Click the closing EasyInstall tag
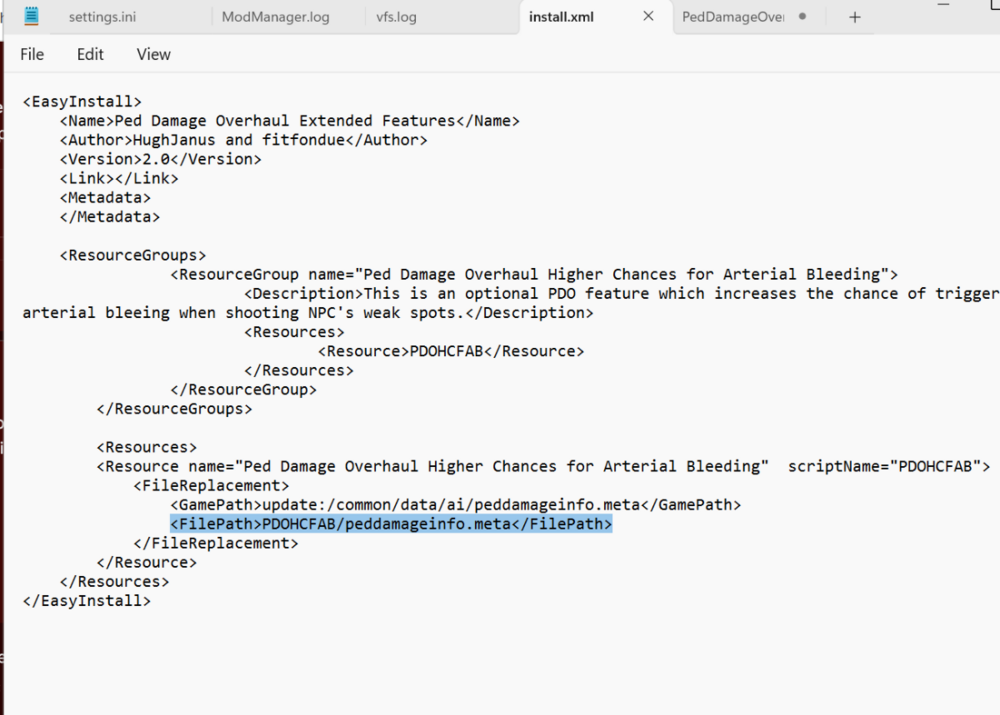This screenshot has height=715, width=1000. [x=86, y=601]
